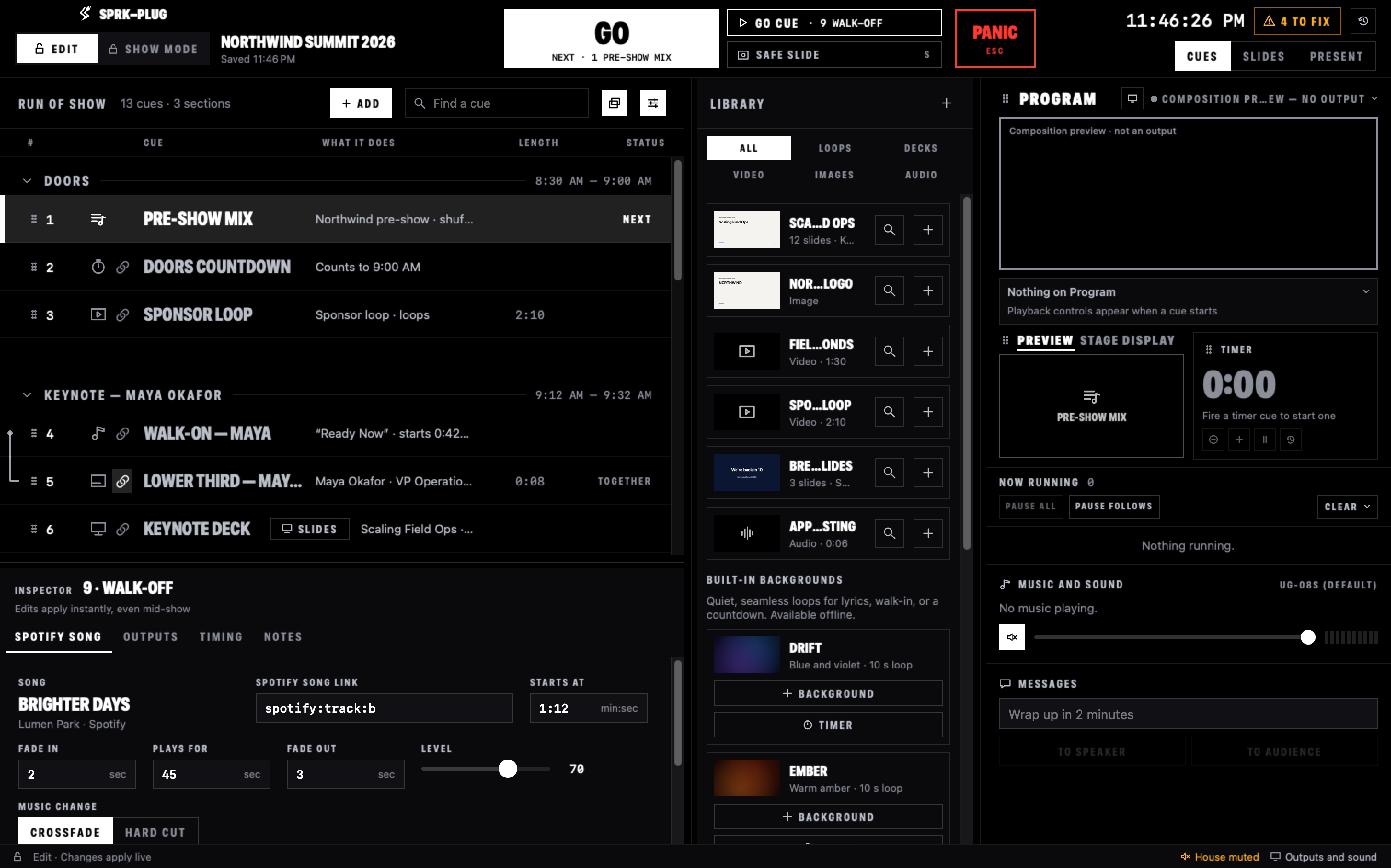Select CROSSFADE music change

click(65, 832)
